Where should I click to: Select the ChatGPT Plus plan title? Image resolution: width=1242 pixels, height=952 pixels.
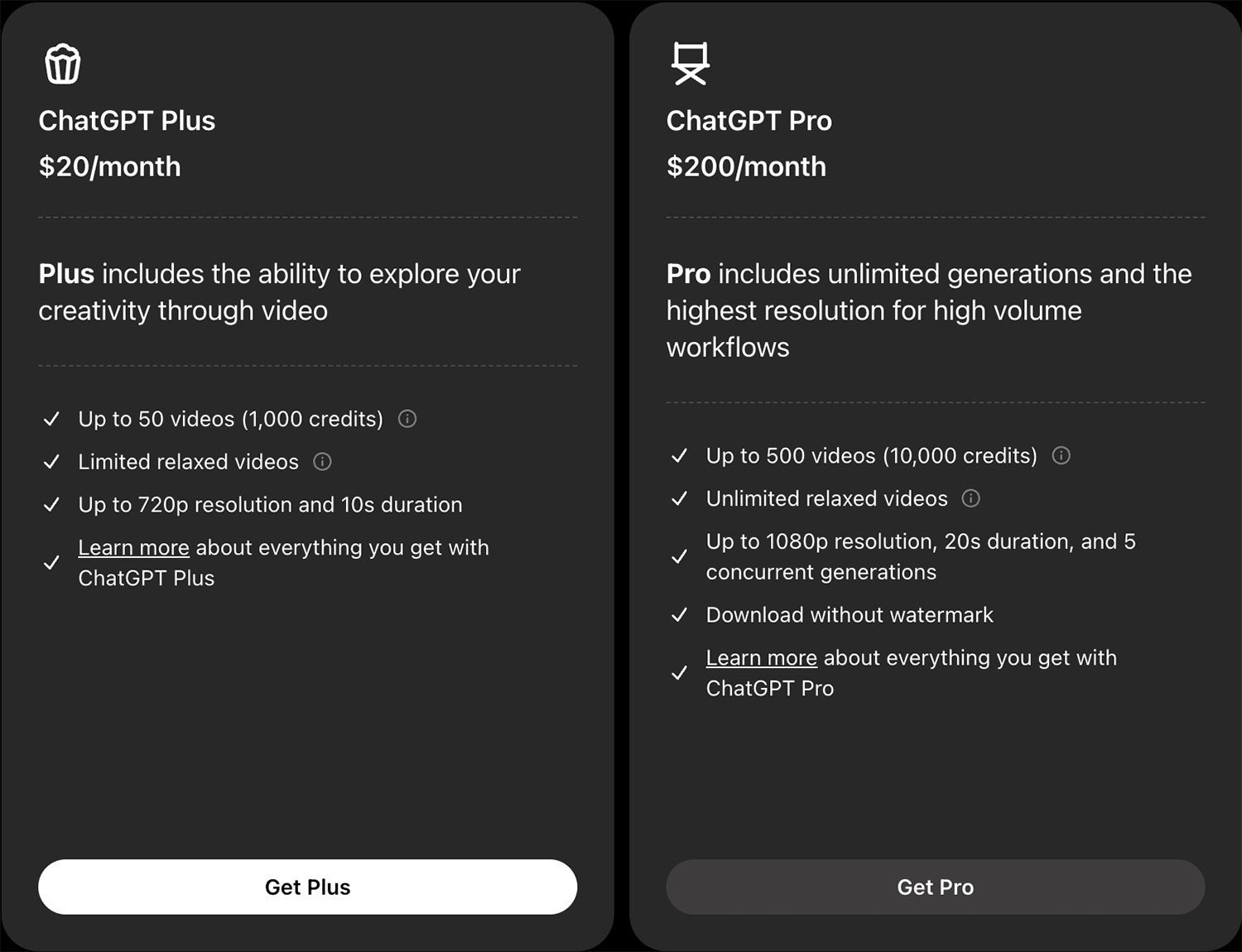[x=127, y=121]
